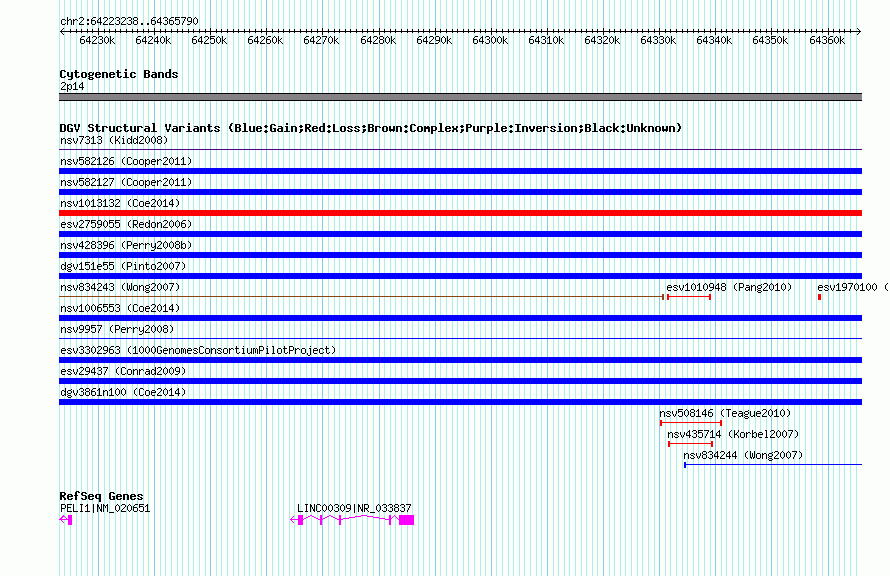
Task: Select the nsv834243 (Wong2007) label
Action: (120, 287)
